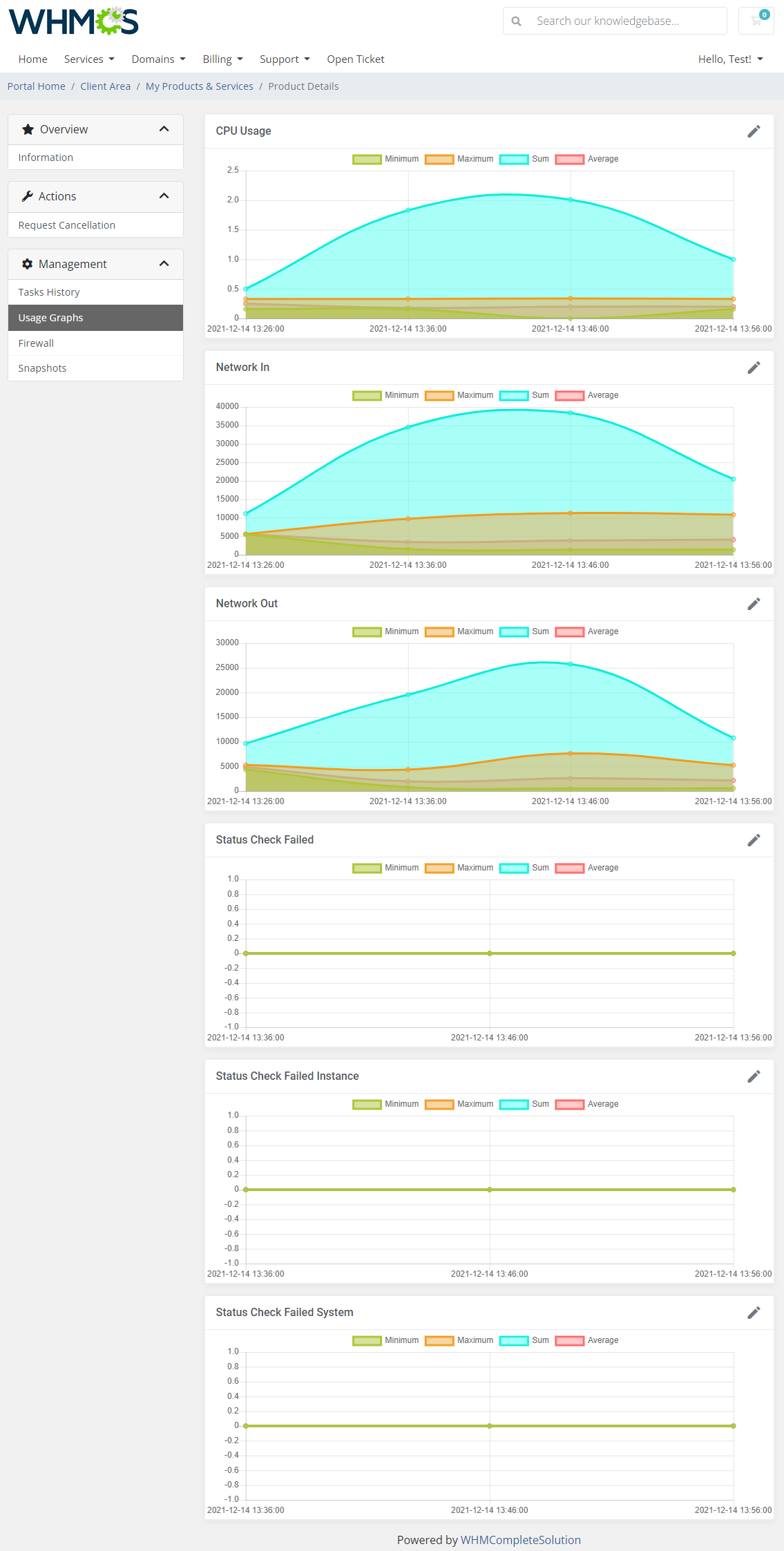784x1551 pixels.
Task: Hide Average series in Network Out legend
Action: click(586, 631)
